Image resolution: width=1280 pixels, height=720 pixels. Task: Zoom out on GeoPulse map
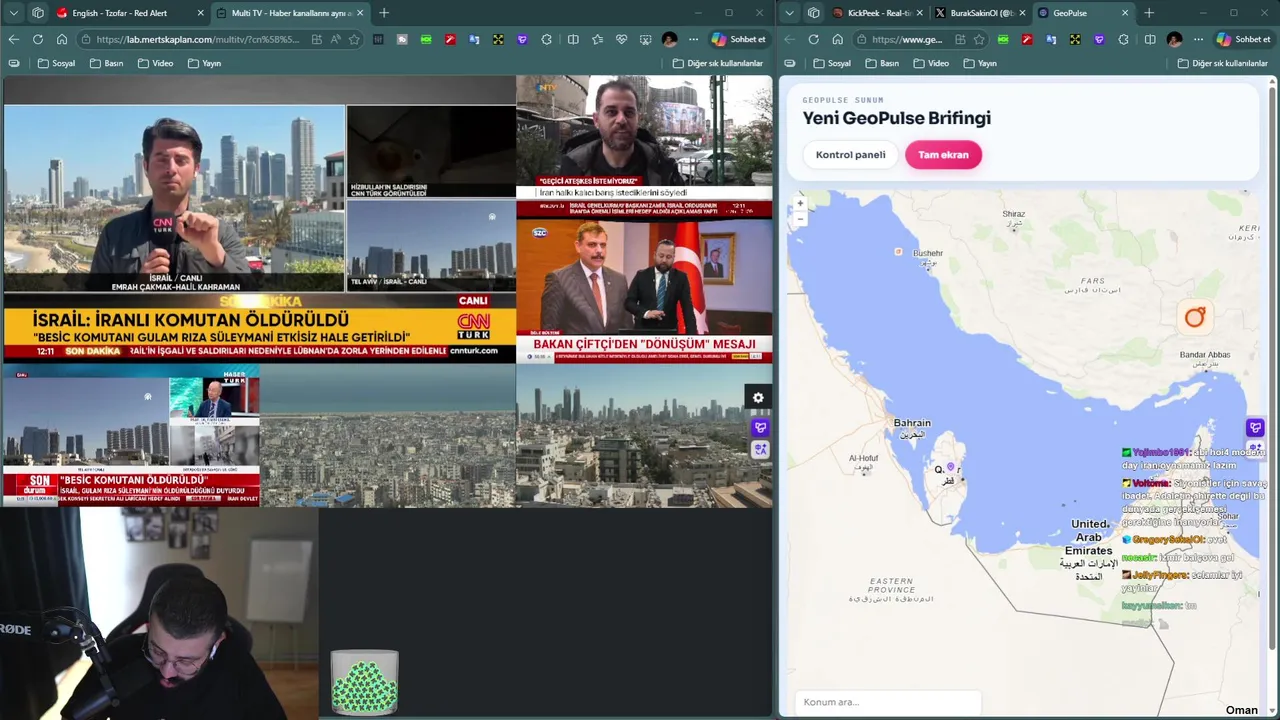pos(800,218)
